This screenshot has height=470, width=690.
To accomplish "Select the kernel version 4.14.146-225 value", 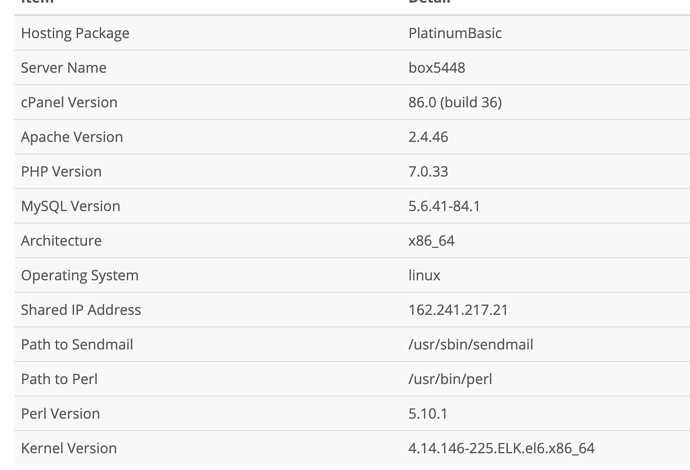I will click(x=501, y=448).
